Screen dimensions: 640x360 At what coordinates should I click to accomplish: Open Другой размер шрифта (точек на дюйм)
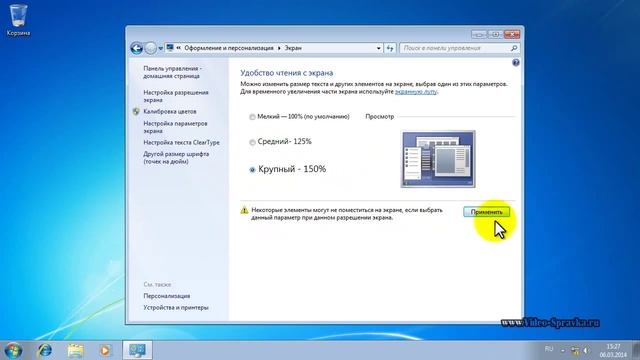coord(176,158)
